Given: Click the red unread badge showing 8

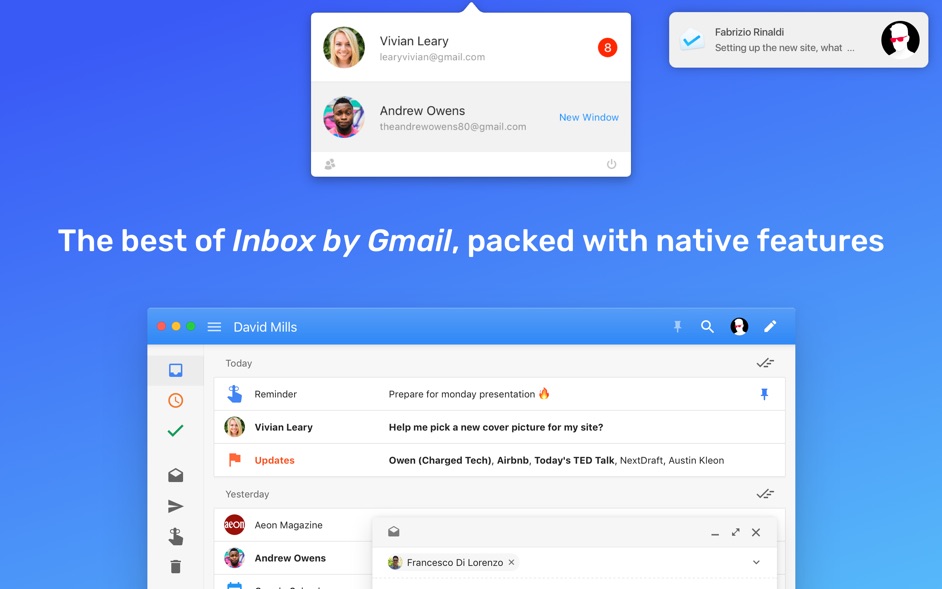Looking at the screenshot, I should (607, 47).
